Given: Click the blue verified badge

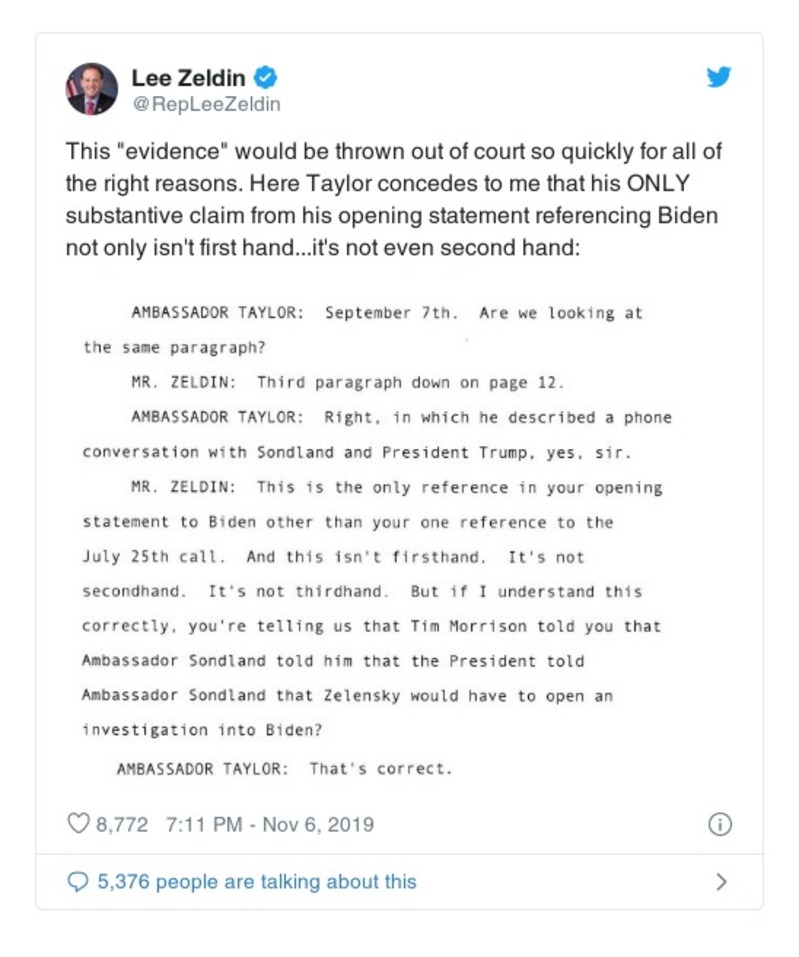Looking at the screenshot, I should [x=265, y=77].
